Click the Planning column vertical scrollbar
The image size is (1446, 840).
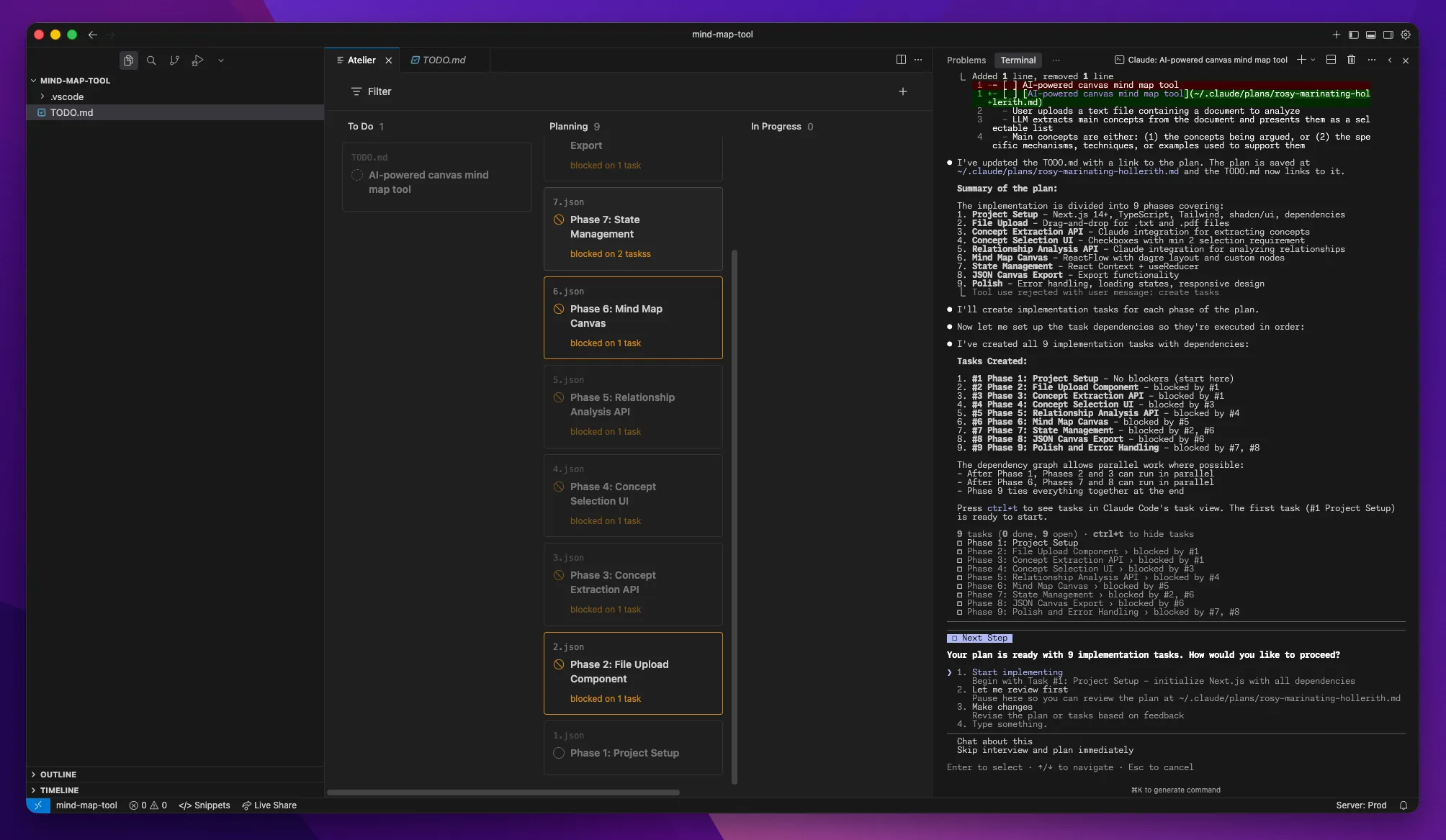pos(734,516)
